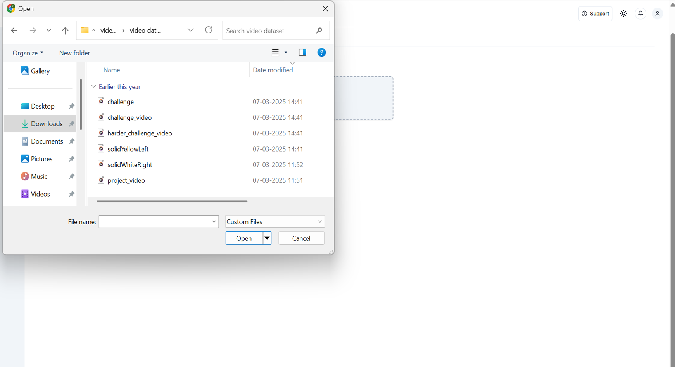The width and height of the screenshot is (675, 367).
Task: Click the pin icon beside Documents
Action: click(x=71, y=142)
